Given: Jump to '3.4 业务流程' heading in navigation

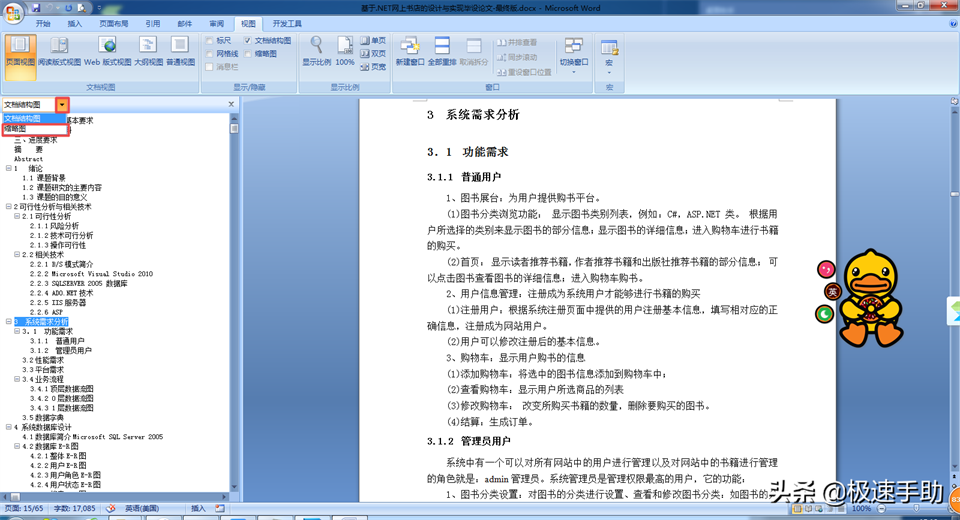Looking at the screenshot, I should (51, 379).
